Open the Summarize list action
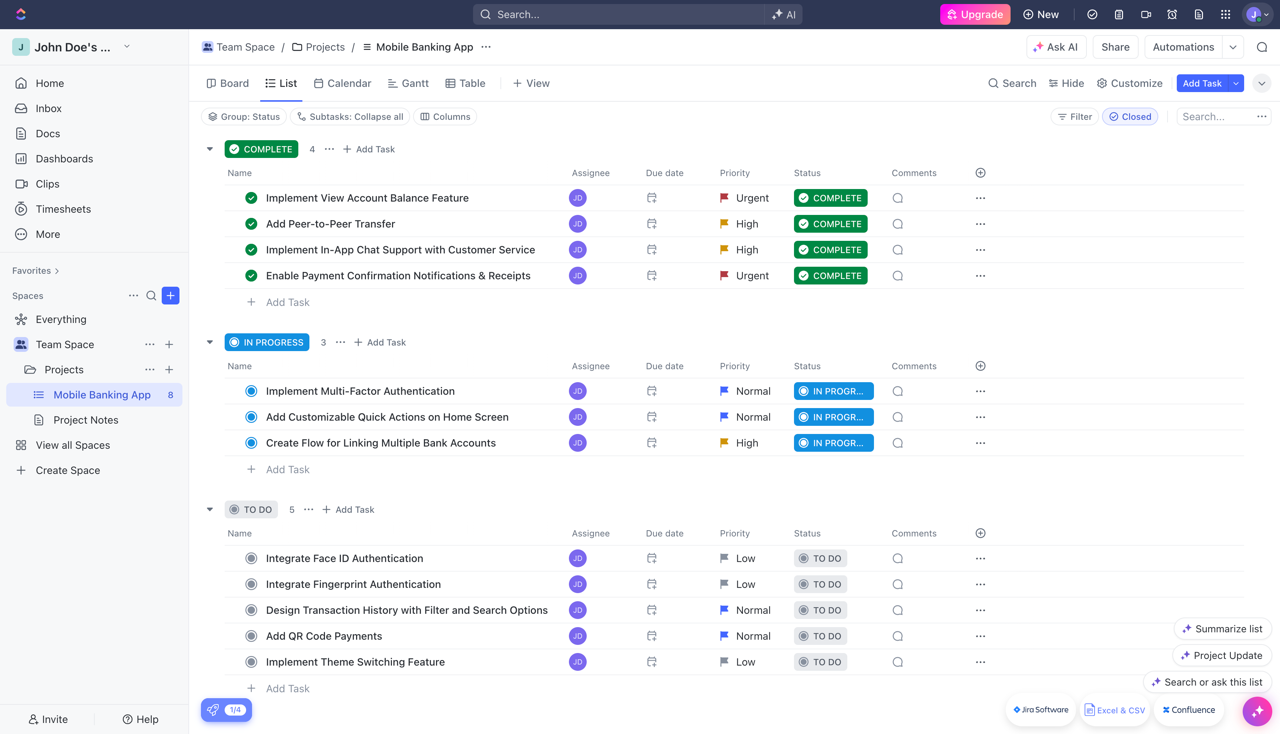This screenshot has height=734, width=1280. (x=1222, y=628)
